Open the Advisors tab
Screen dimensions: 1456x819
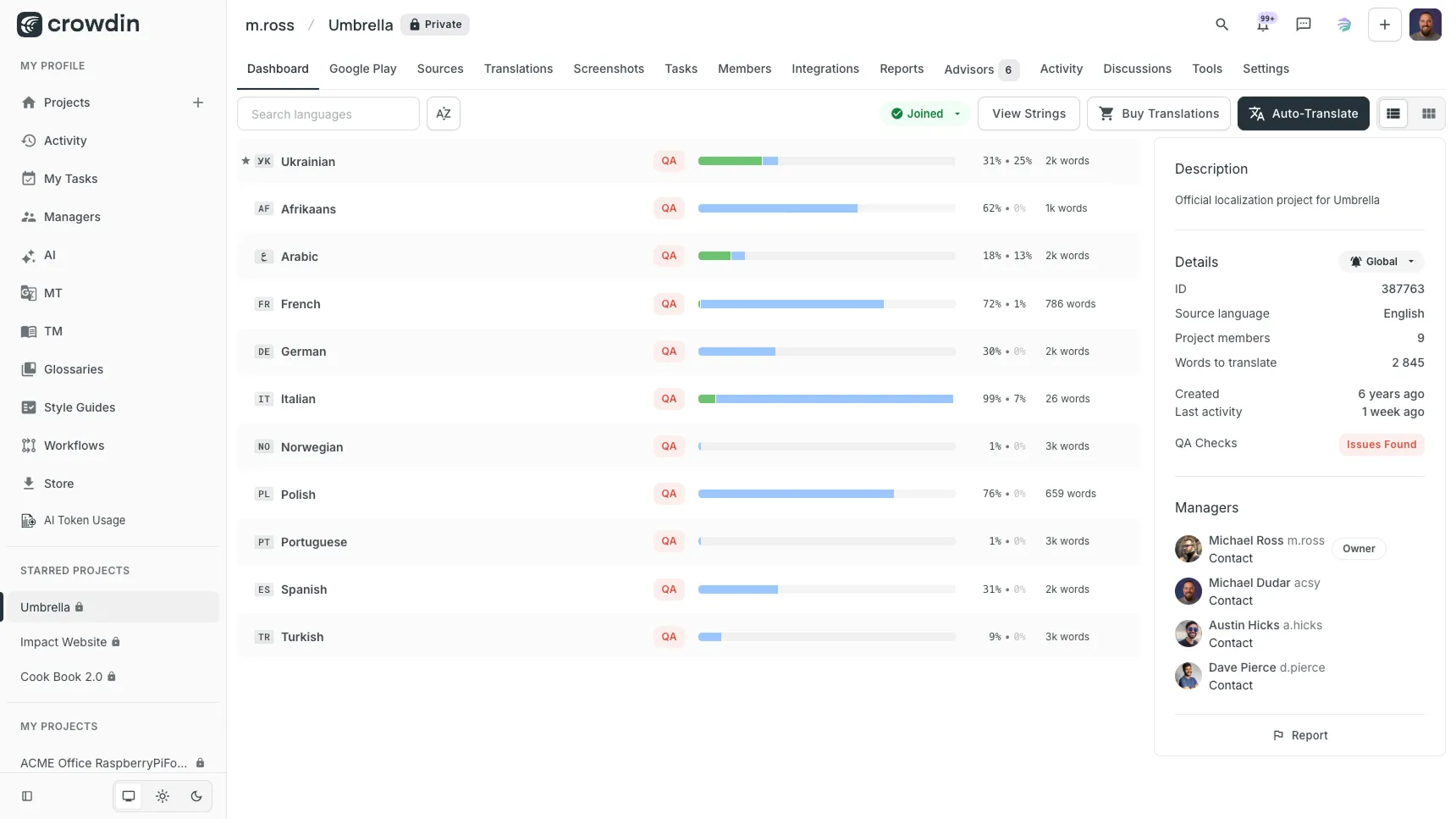[x=981, y=69]
